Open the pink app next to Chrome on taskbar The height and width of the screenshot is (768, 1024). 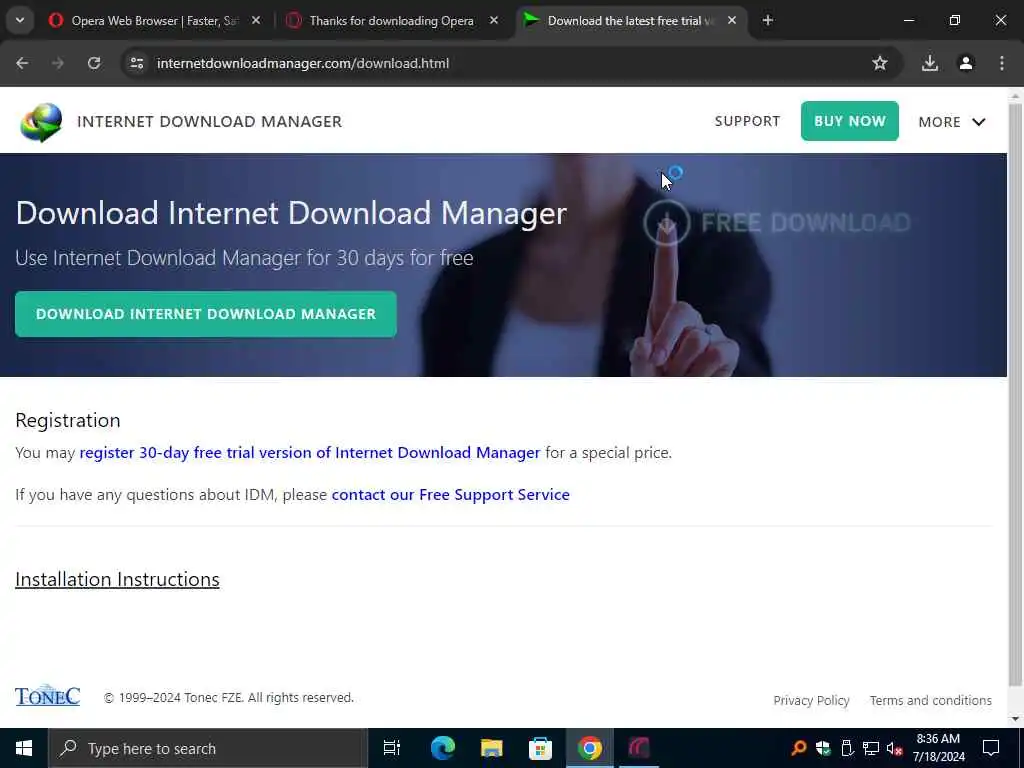[638, 748]
